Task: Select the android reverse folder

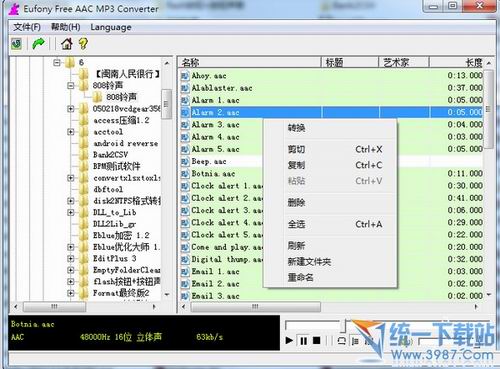Action: tap(126, 143)
